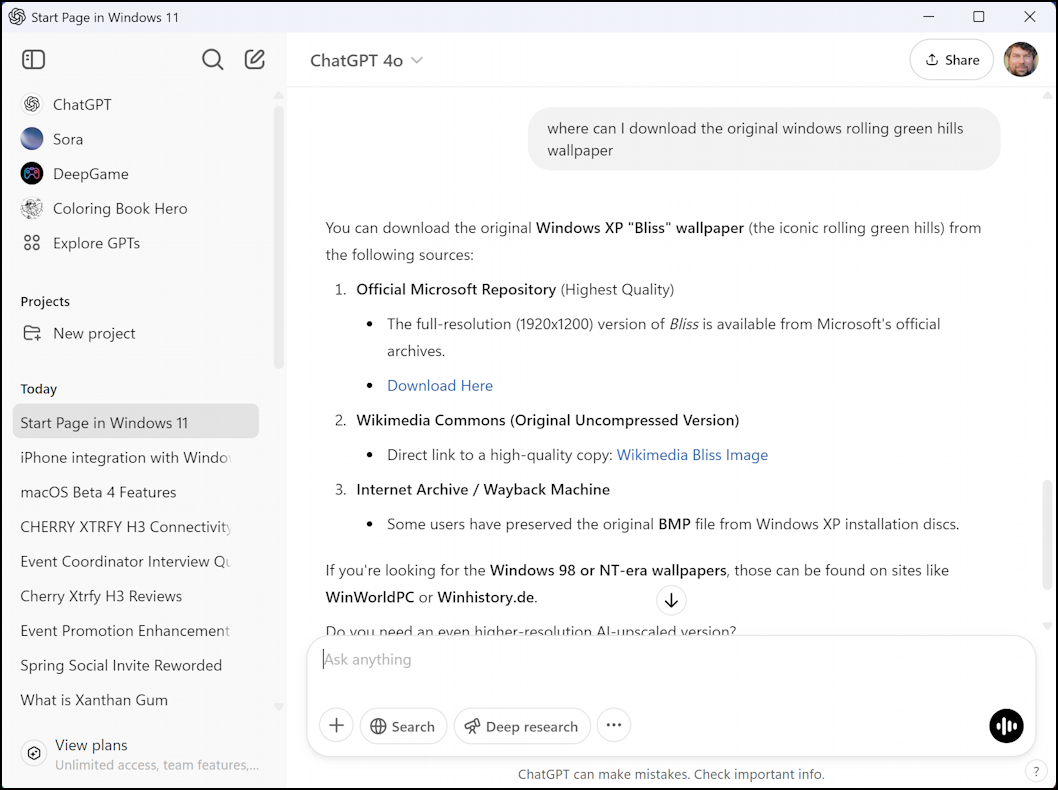Open Sora from the sidebar
Screen dimensions: 1058x790
(32, 139)
